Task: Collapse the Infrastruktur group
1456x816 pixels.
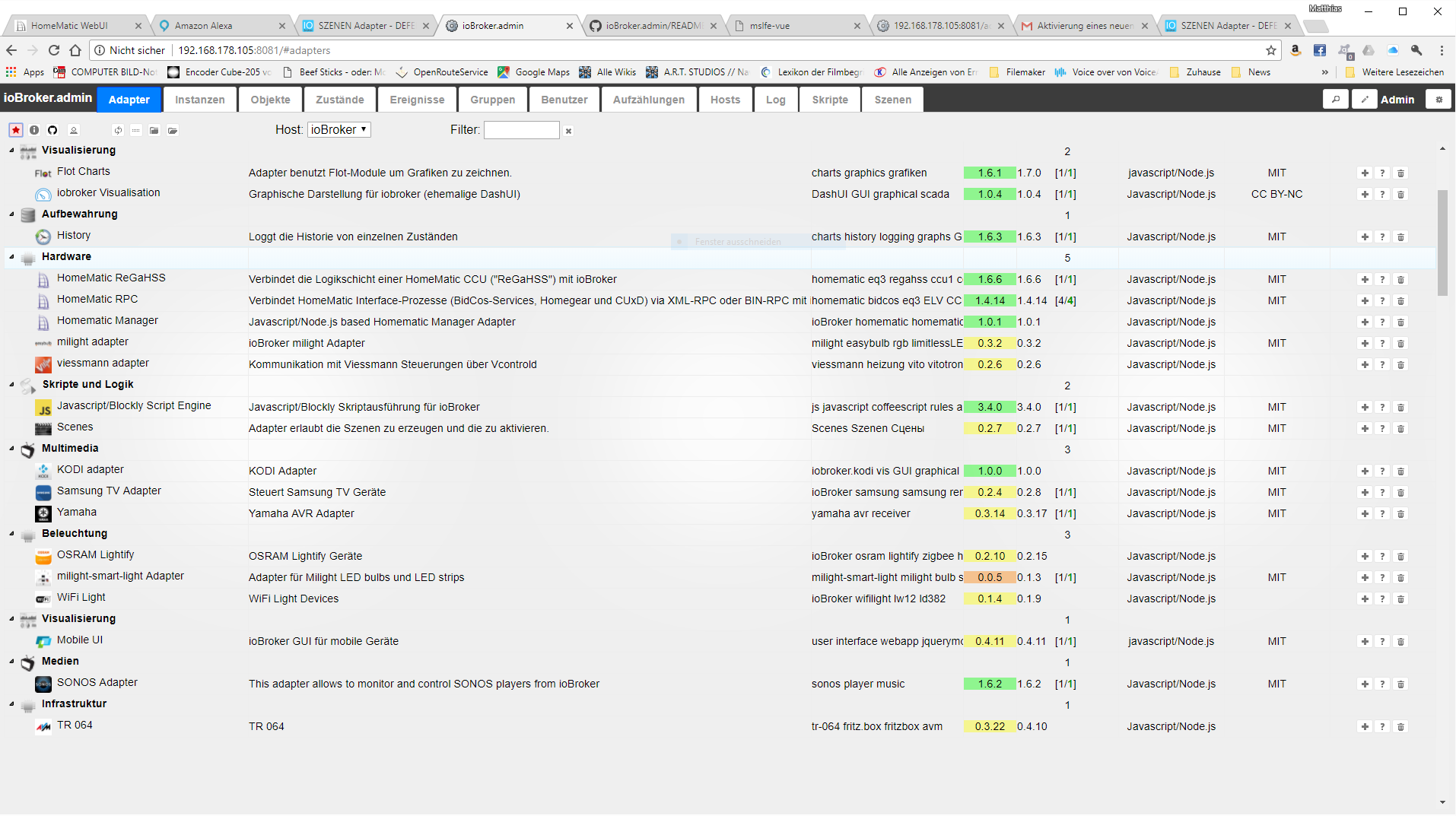Action: click(11, 704)
